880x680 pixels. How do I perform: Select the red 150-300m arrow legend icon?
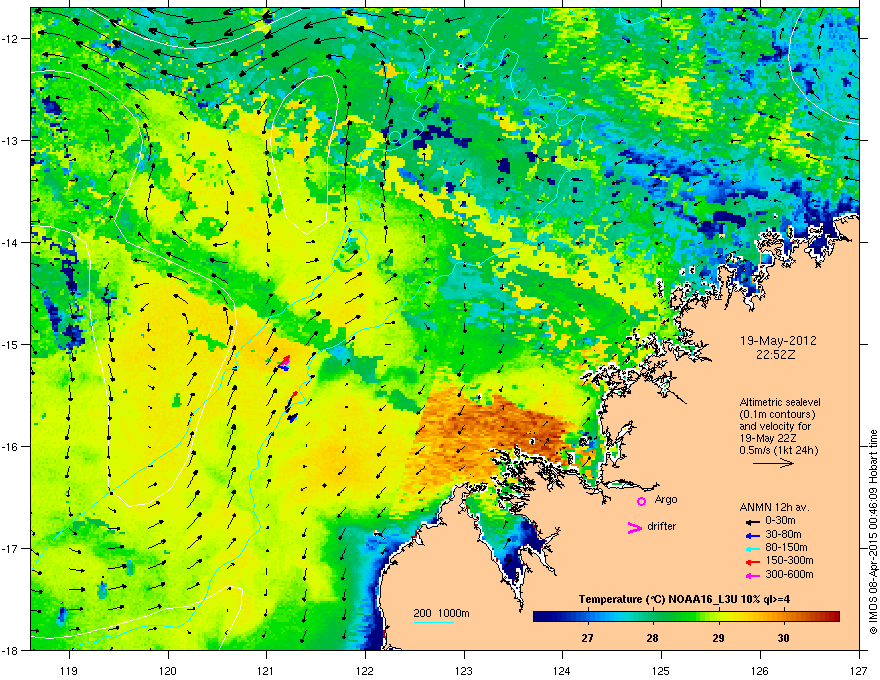752,561
